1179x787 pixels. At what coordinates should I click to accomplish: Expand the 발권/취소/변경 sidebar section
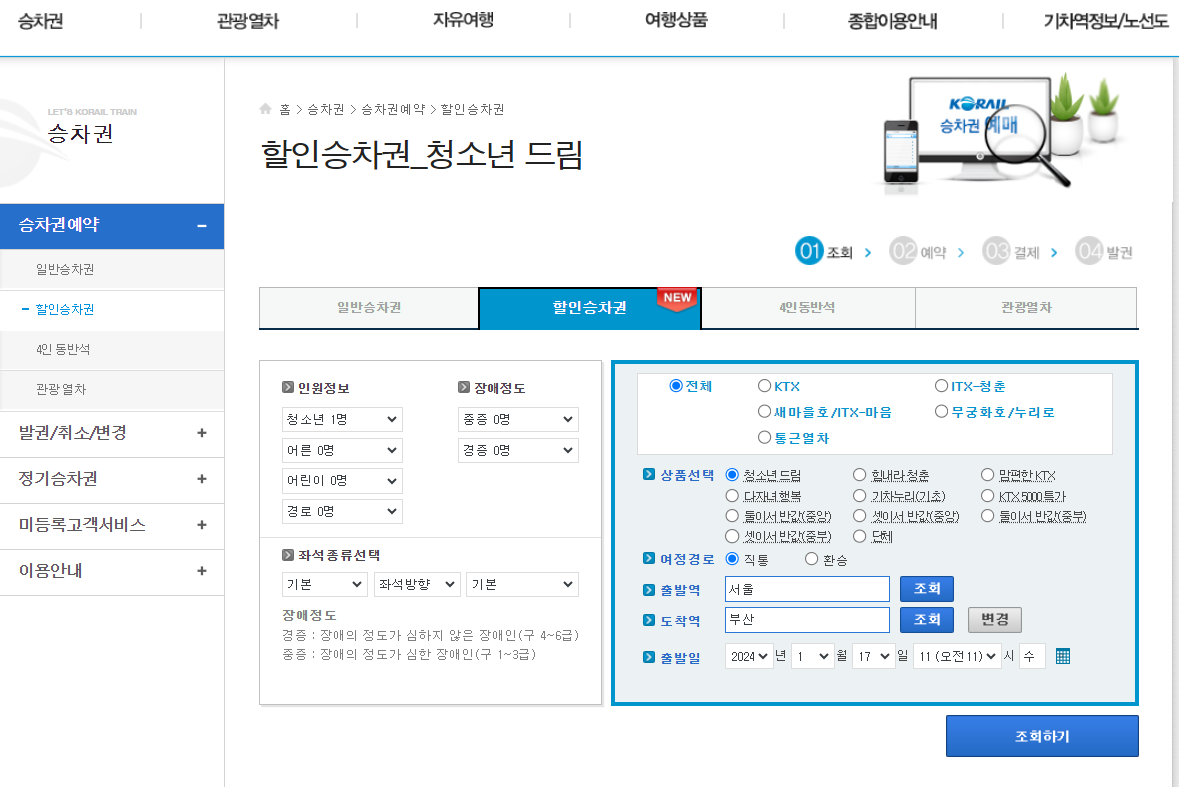112,434
